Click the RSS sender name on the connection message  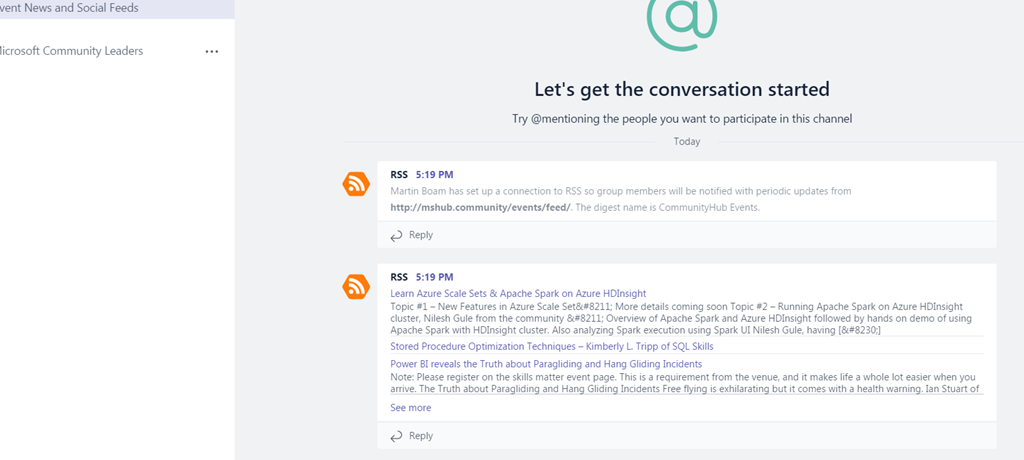pos(399,175)
